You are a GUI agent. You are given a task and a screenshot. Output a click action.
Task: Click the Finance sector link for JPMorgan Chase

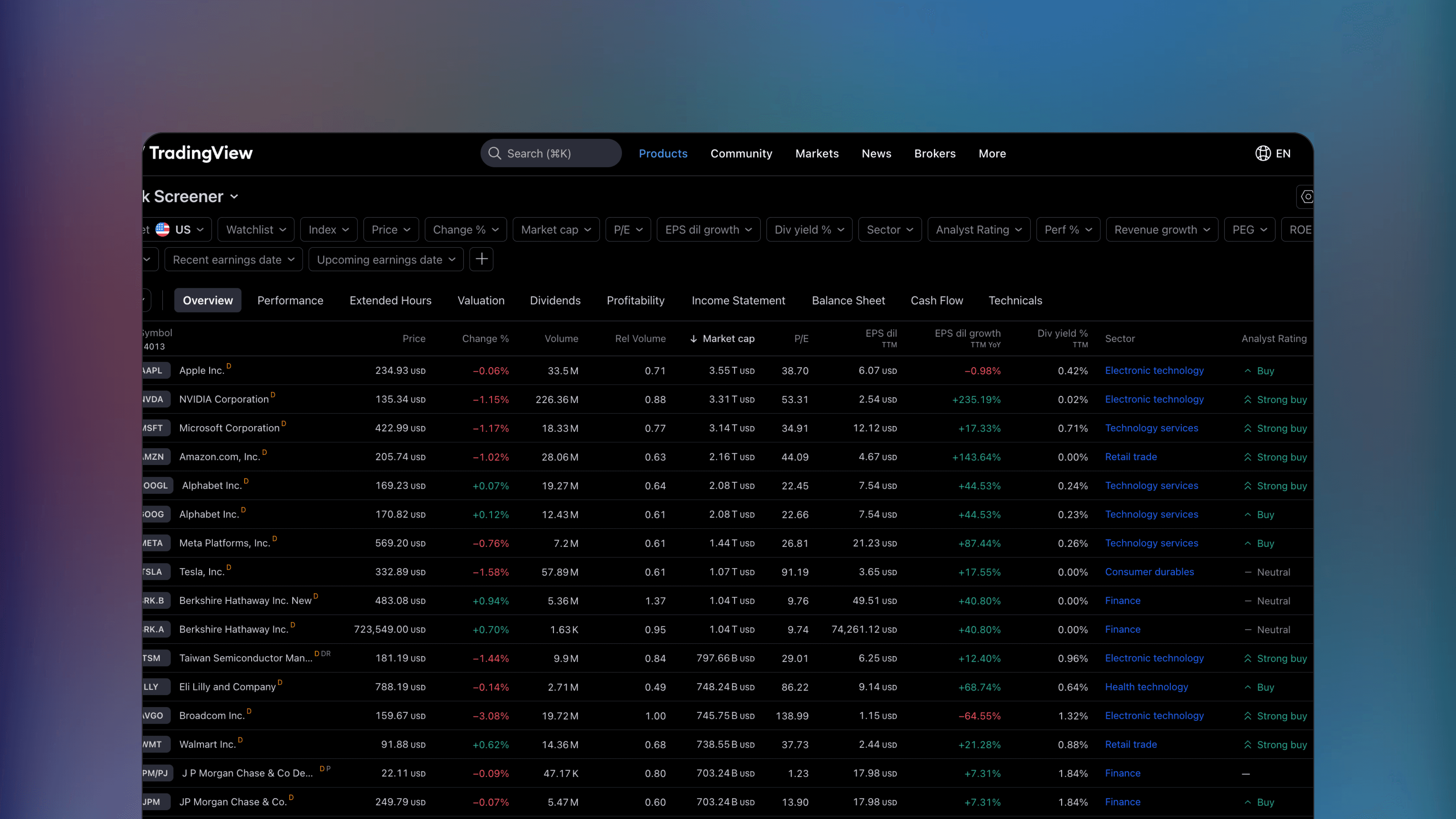pos(1122,802)
